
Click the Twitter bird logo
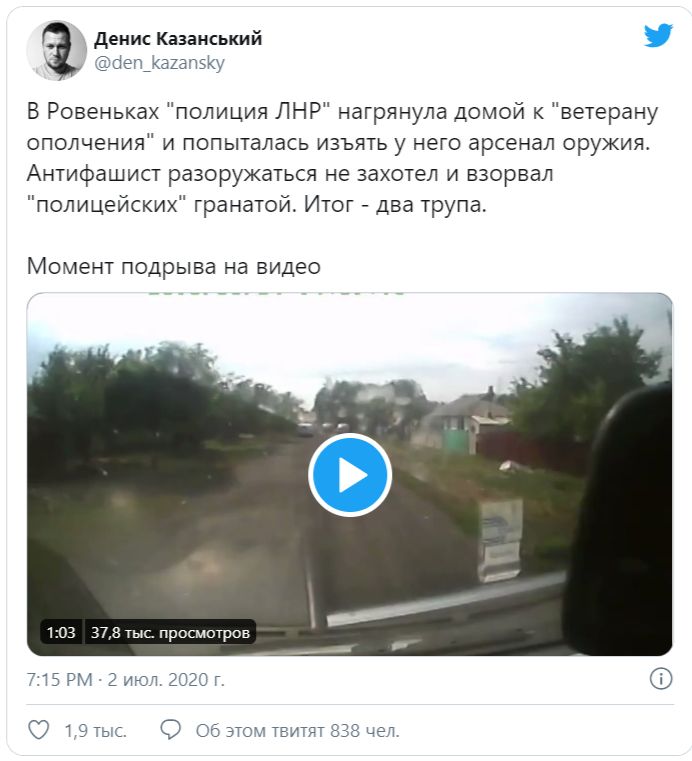click(x=658, y=35)
